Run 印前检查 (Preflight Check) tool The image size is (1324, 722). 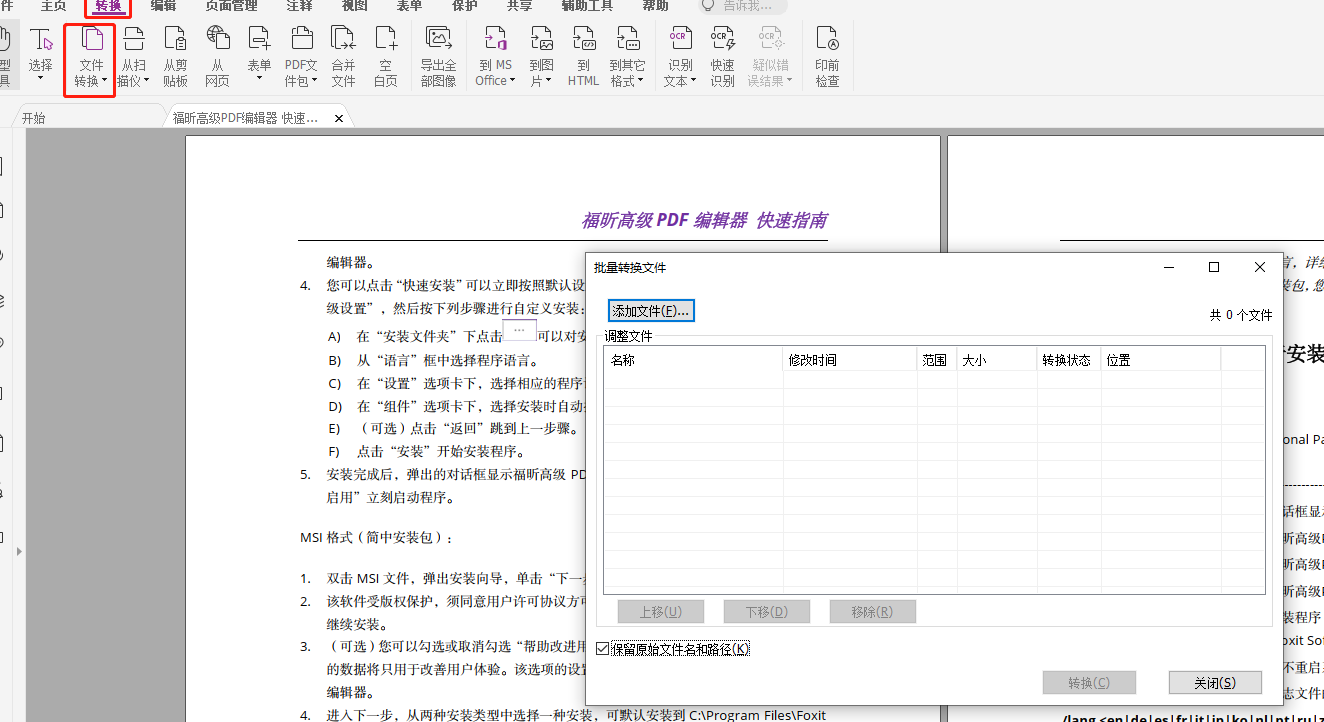point(828,57)
